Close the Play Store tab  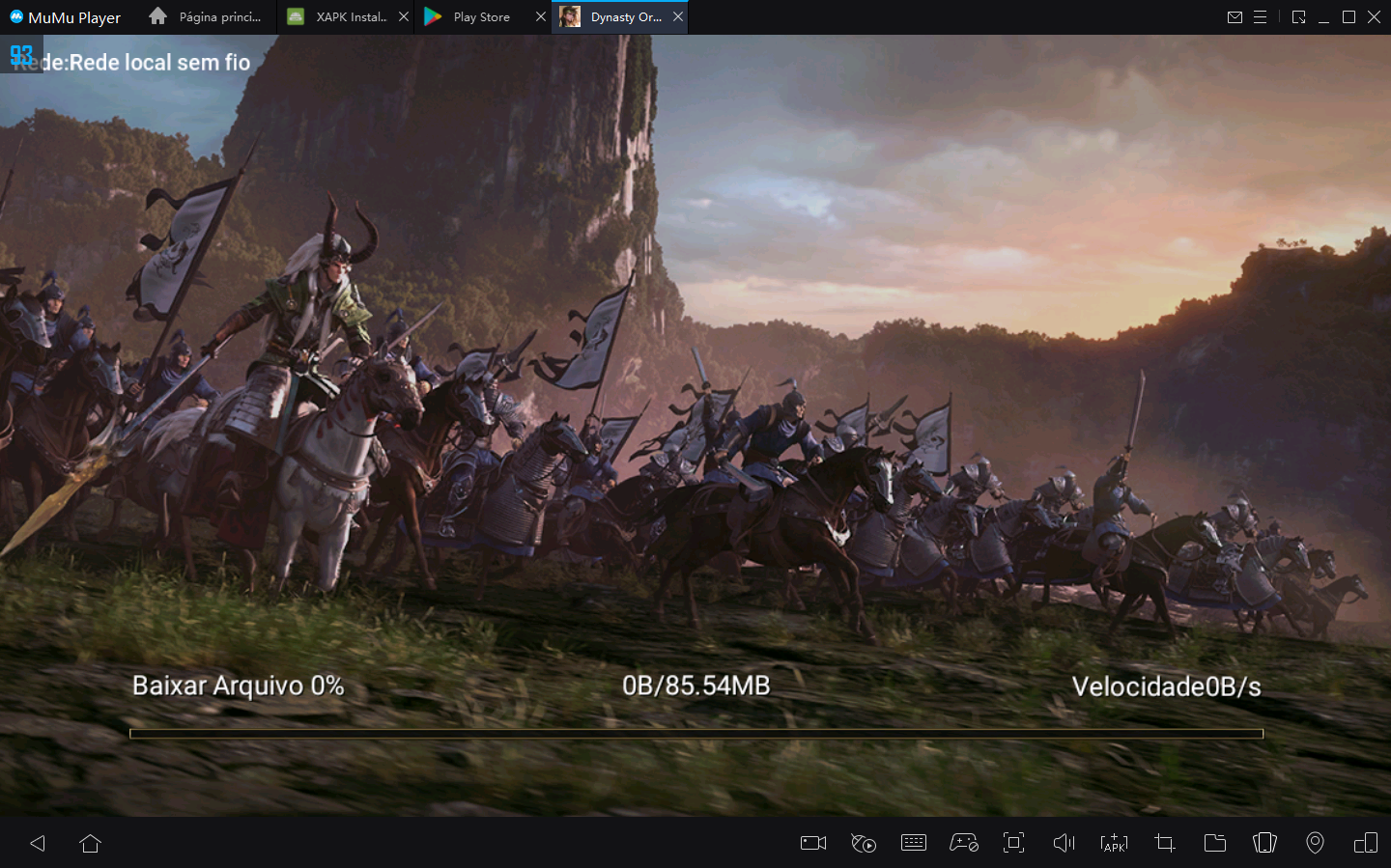[x=541, y=17]
